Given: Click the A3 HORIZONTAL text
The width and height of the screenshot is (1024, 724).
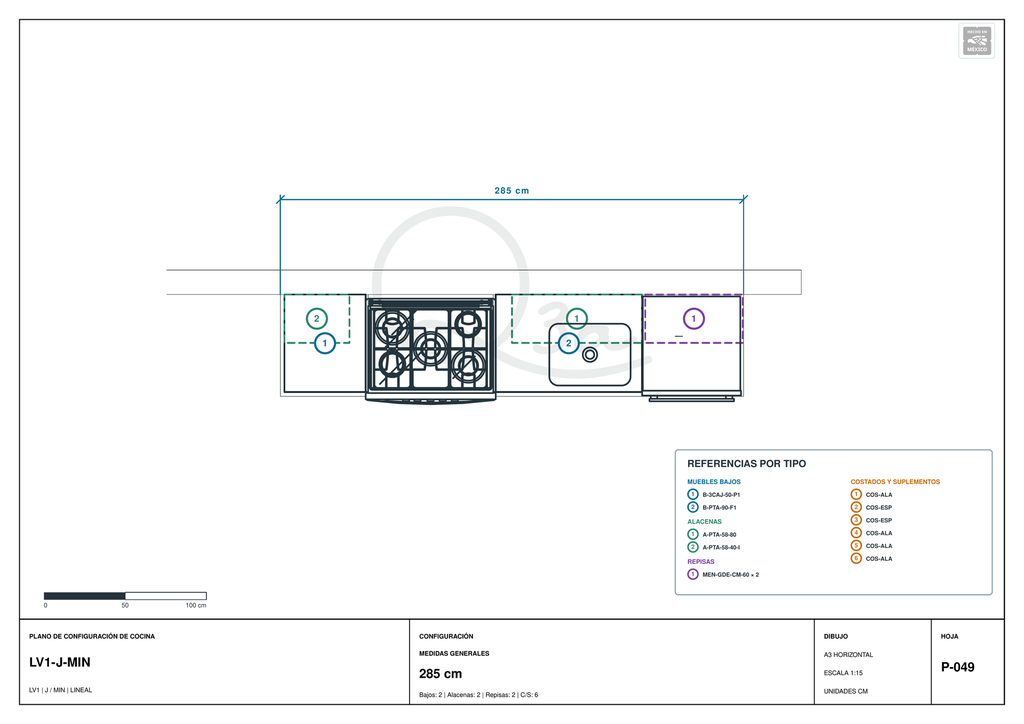Looking at the screenshot, I should (848, 654).
